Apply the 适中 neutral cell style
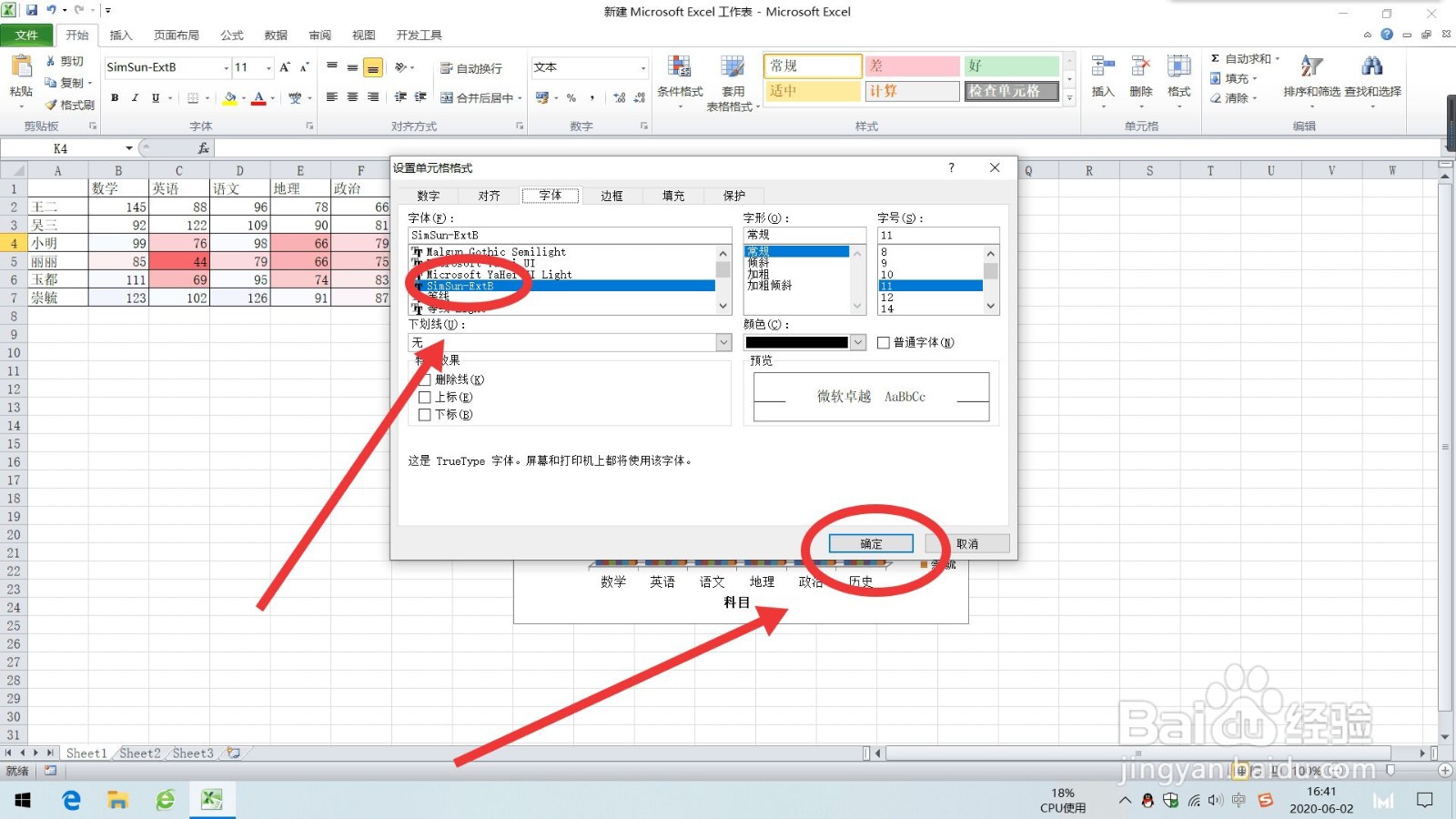 coord(812,91)
